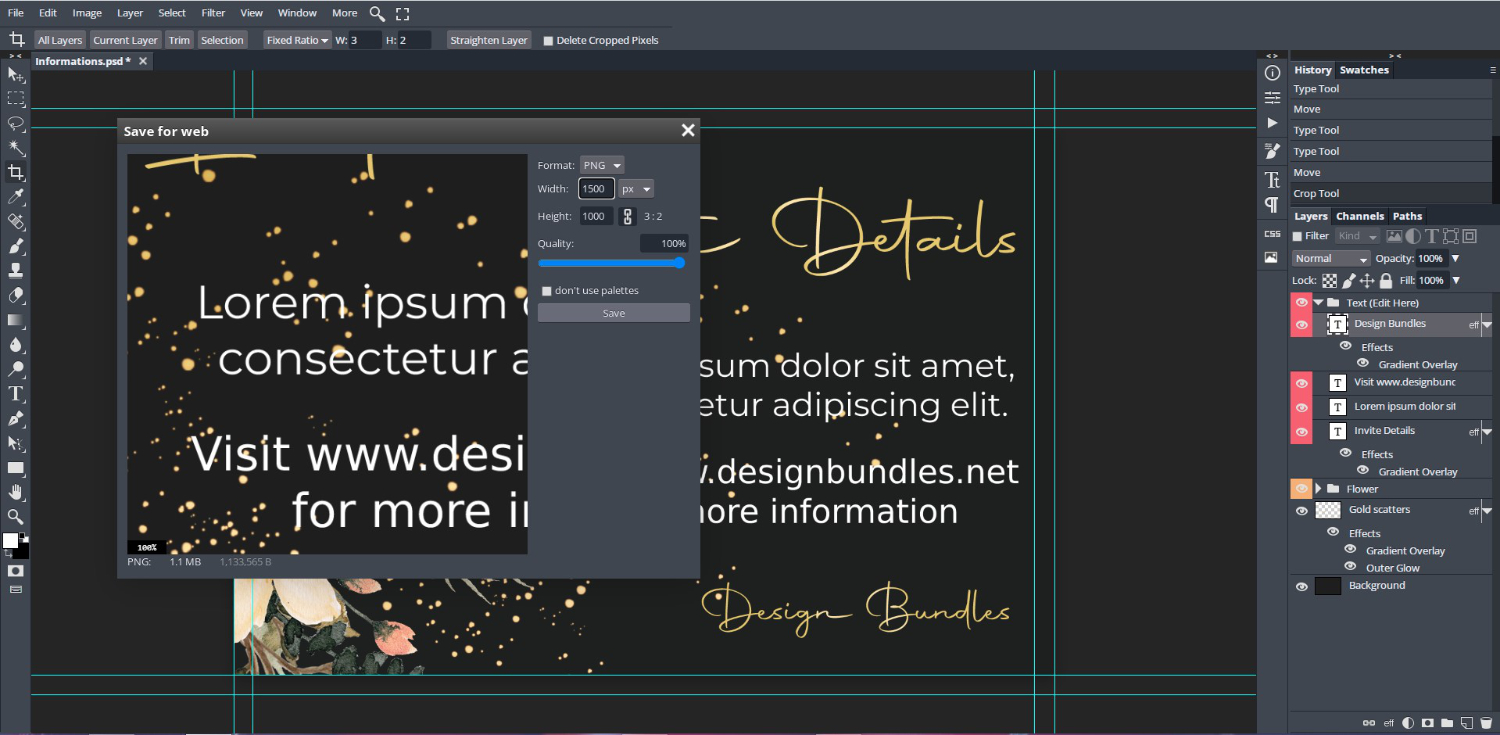Open the Properties sliders panel icon
This screenshot has height=735, width=1500.
coord(1272,97)
